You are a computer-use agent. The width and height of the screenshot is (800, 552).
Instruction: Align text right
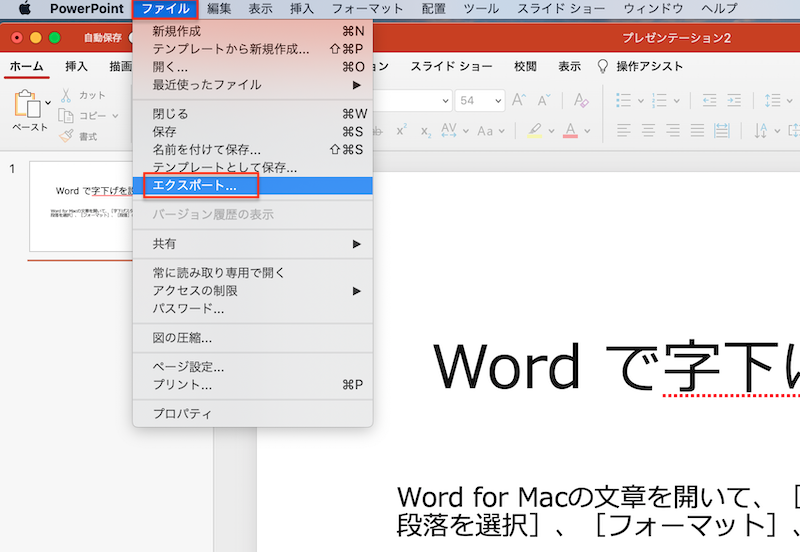672,131
